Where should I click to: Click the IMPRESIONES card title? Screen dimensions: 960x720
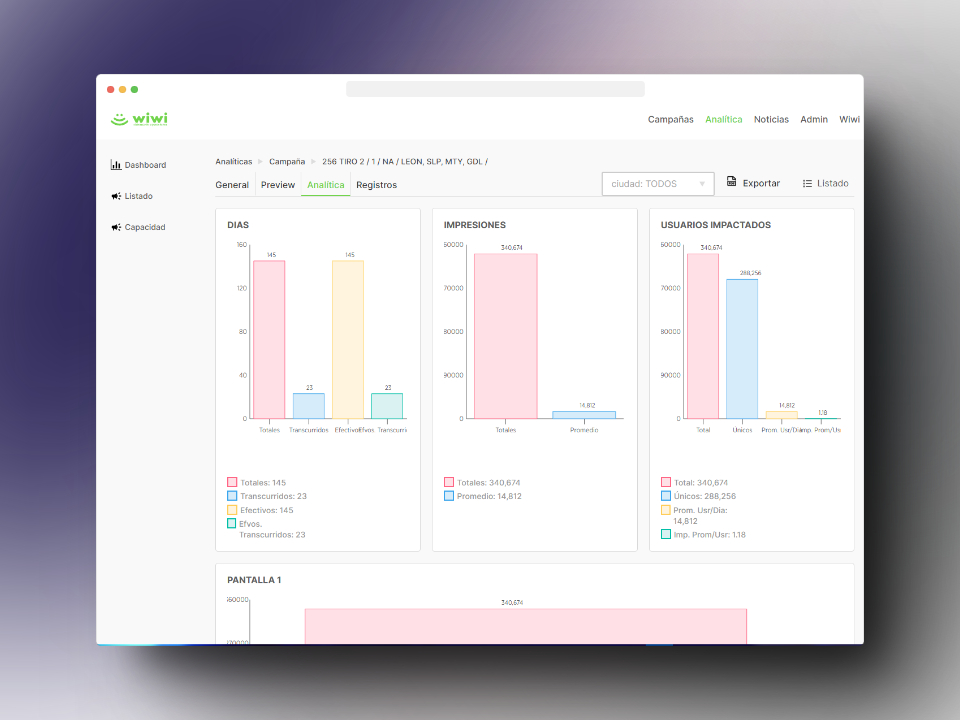[474, 225]
